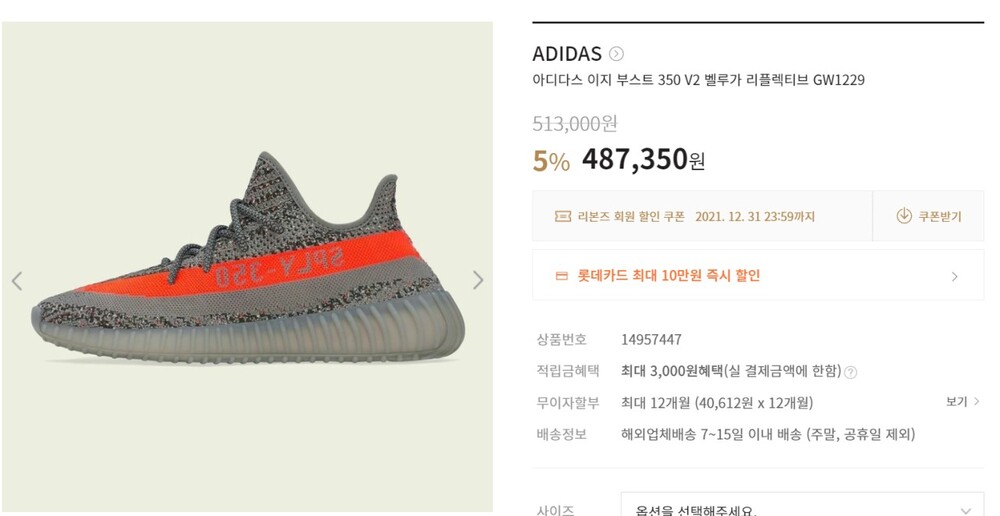Click the product number 14957447

(651, 340)
